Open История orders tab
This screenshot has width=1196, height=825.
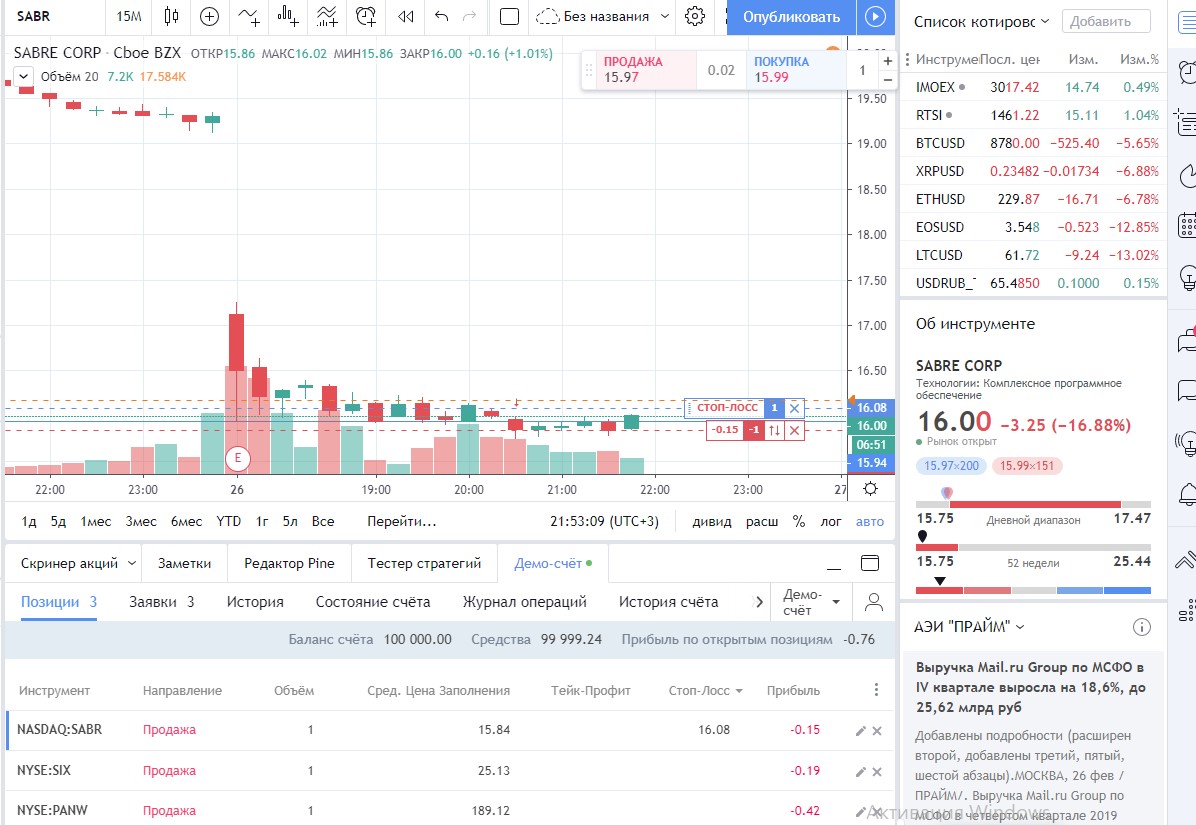tap(255, 602)
